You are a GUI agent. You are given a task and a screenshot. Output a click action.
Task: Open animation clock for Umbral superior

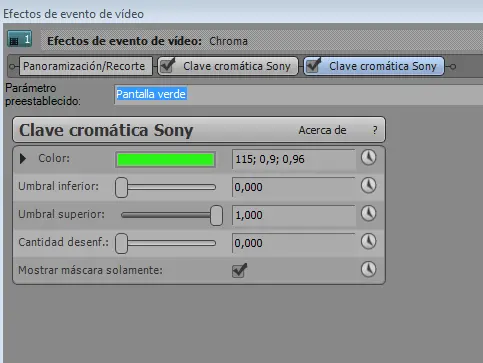(368, 214)
